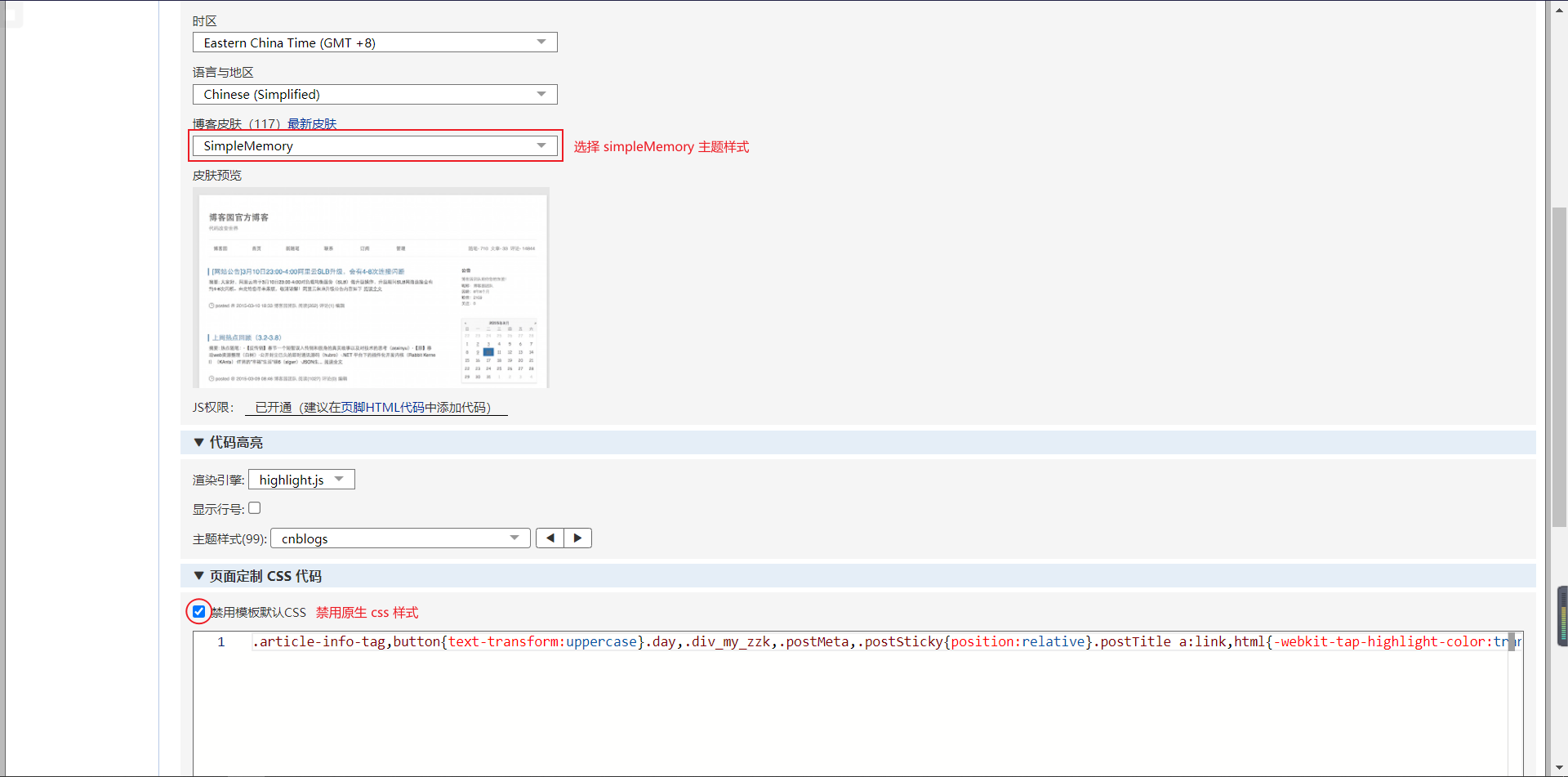Click the 语言与地区 label
The height and width of the screenshot is (777, 1568).
pyautogui.click(x=223, y=72)
